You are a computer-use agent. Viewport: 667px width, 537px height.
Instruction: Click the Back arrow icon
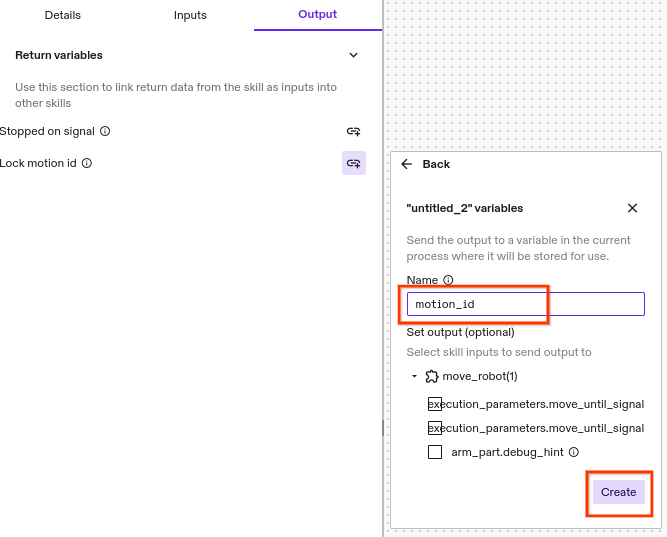click(407, 164)
